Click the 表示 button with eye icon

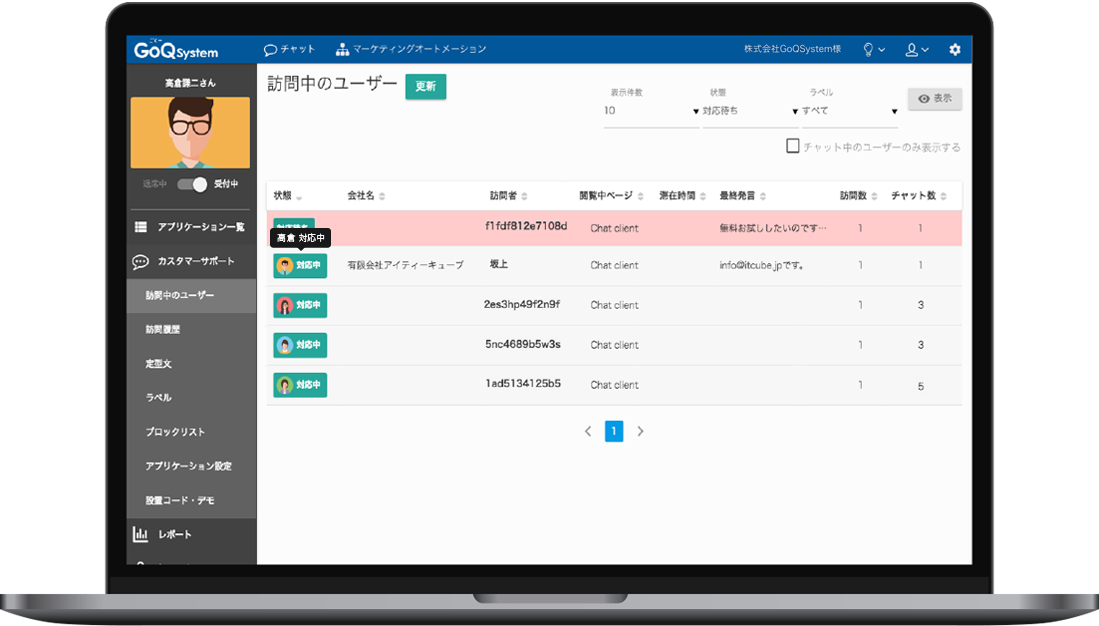tap(935, 99)
